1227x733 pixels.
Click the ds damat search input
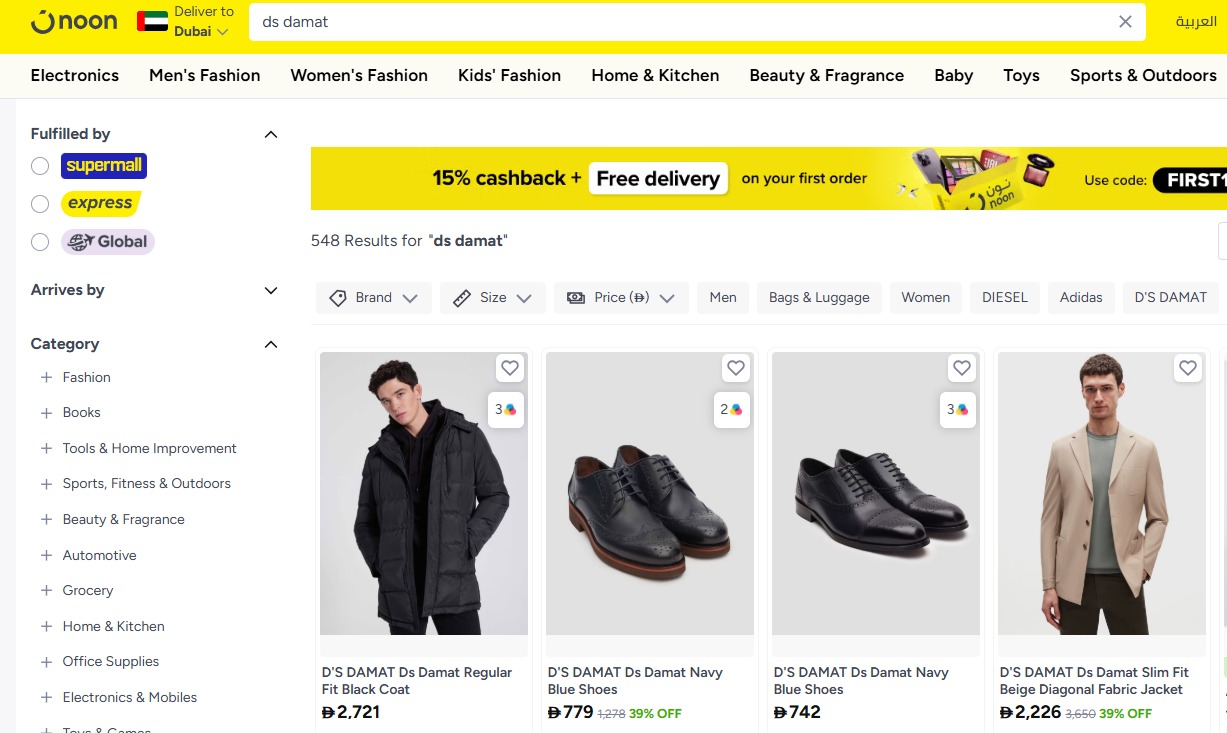coord(680,22)
